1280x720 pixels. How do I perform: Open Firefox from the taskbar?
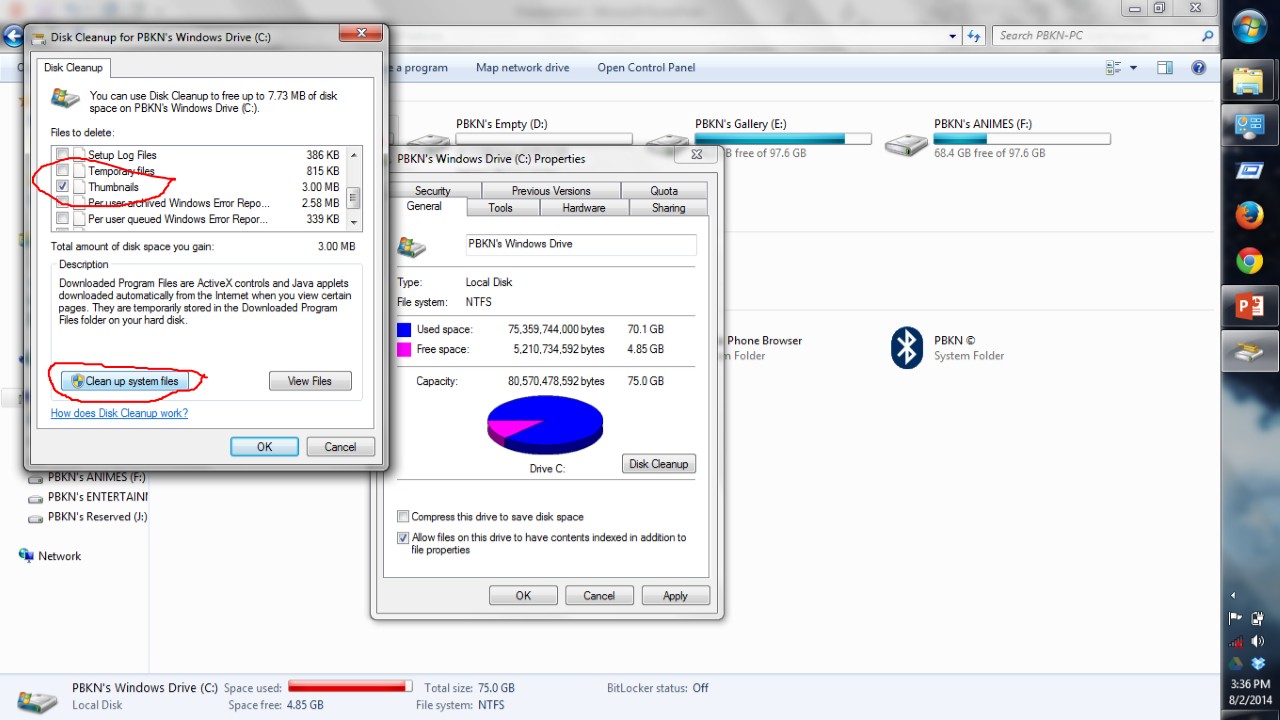coord(1249,216)
